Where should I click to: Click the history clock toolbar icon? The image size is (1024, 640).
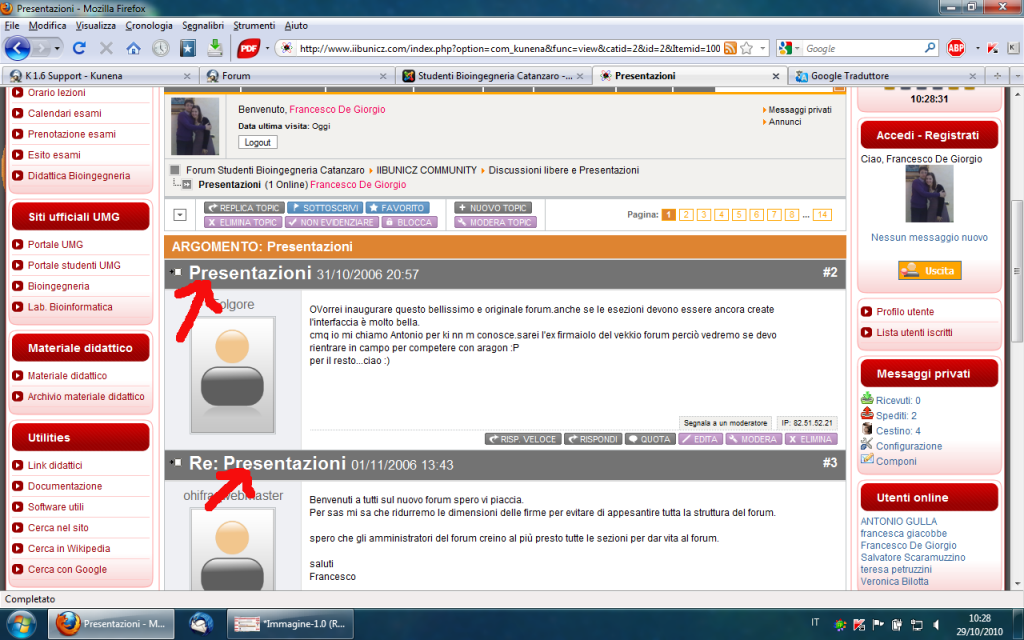pyautogui.click(x=160, y=48)
